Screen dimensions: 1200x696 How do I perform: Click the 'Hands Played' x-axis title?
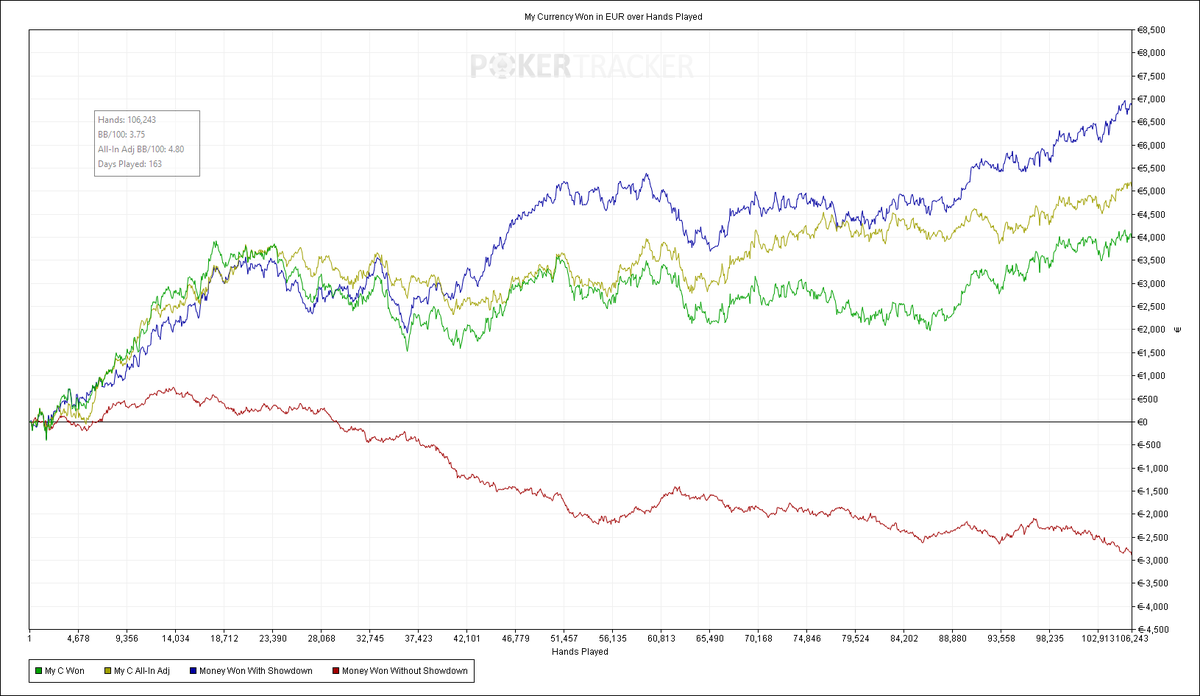tap(580, 651)
